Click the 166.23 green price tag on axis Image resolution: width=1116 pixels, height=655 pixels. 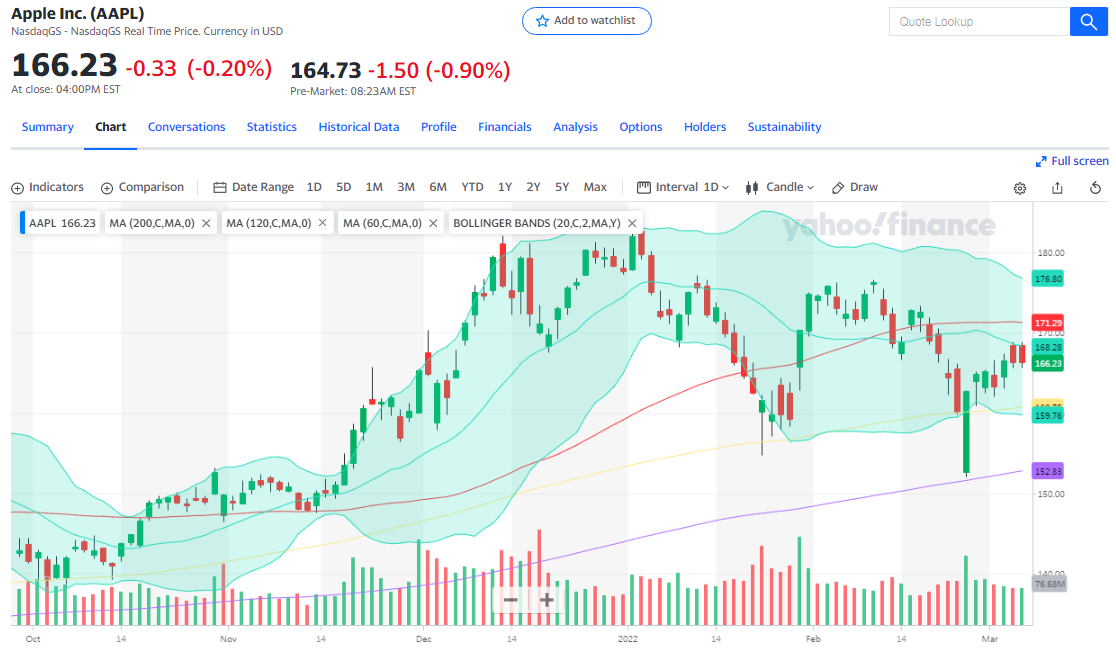tap(1048, 363)
